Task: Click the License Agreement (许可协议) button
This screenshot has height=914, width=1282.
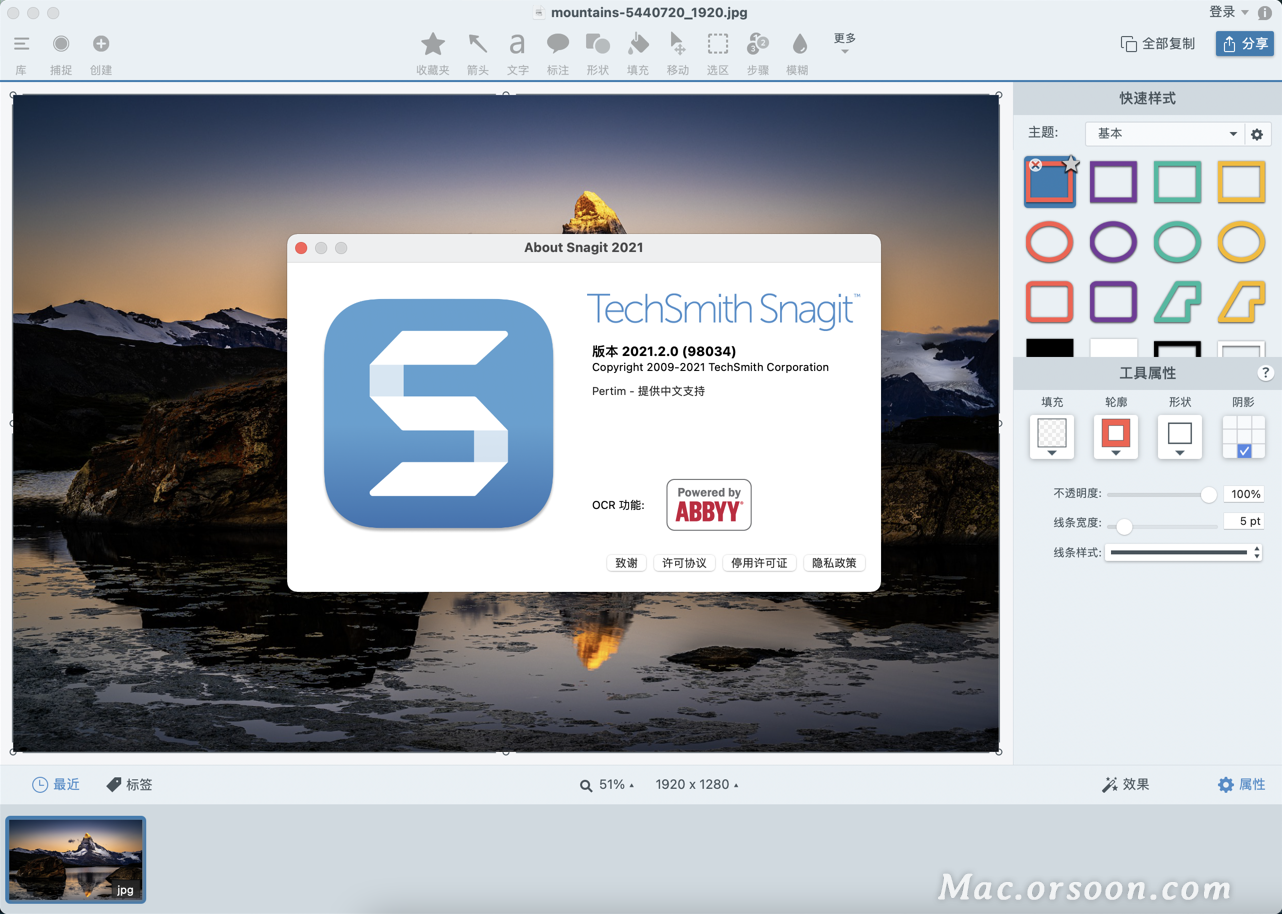Action: [x=684, y=563]
